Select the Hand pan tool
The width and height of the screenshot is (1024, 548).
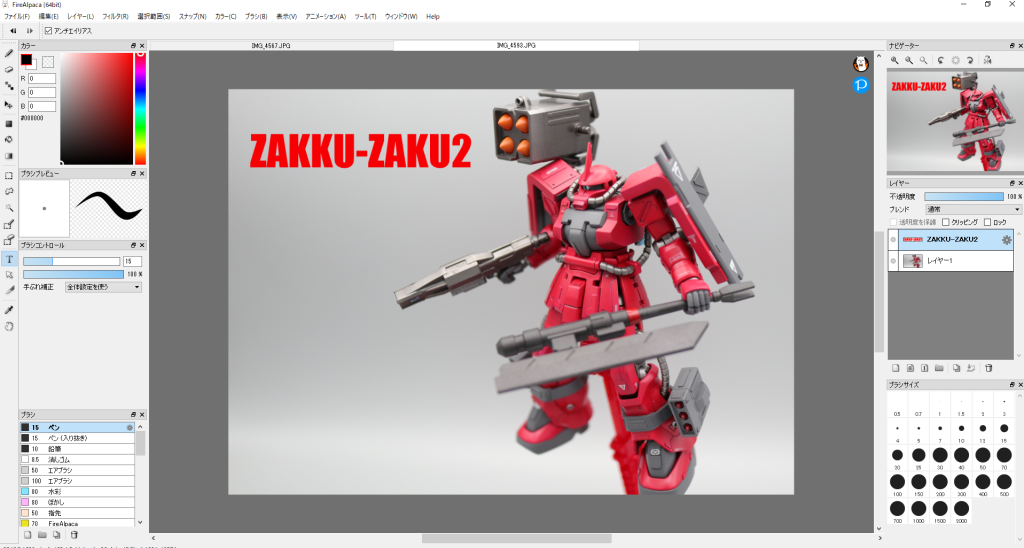(x=9, y=326)
